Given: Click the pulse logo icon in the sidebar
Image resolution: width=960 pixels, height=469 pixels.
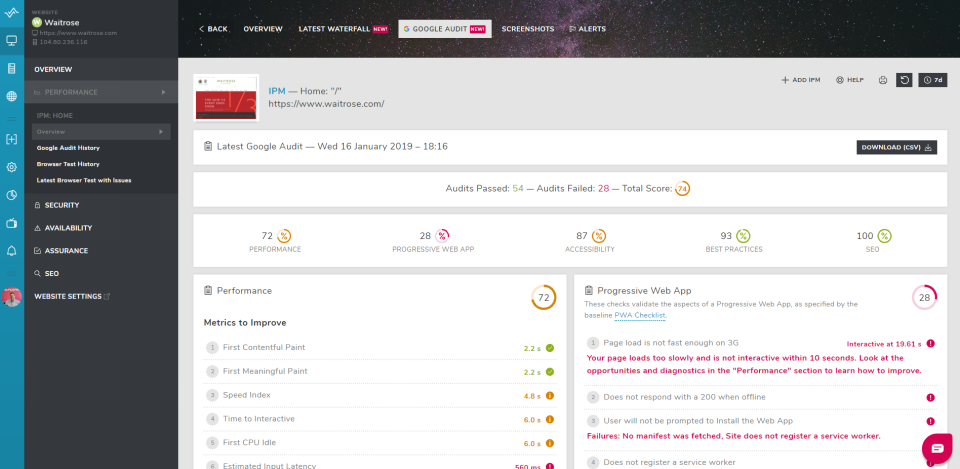Looking at the screenshot, I should pyautogui.click(x=12, y=13).
